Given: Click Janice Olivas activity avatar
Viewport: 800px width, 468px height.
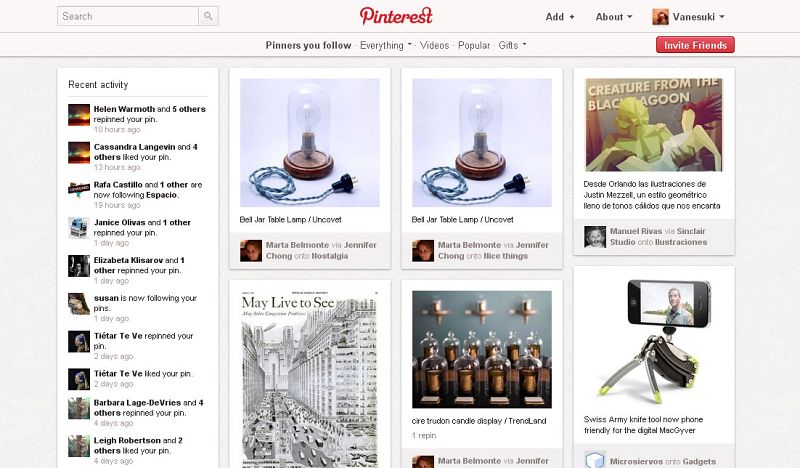Looking at the screenshot, I should point(79,228).
